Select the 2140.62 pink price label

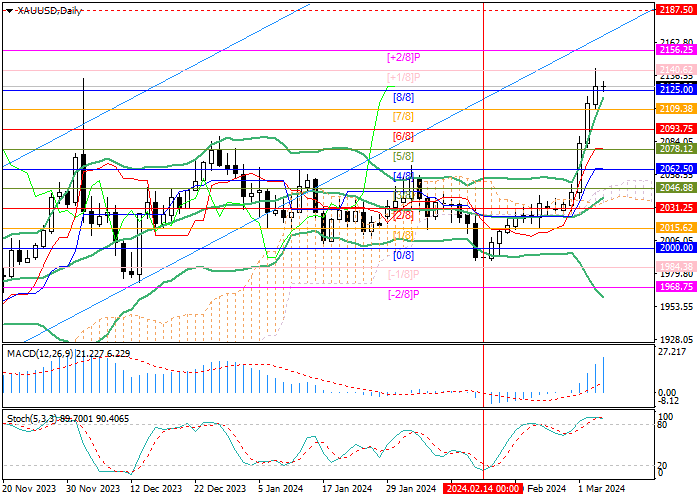pos(676,70)
